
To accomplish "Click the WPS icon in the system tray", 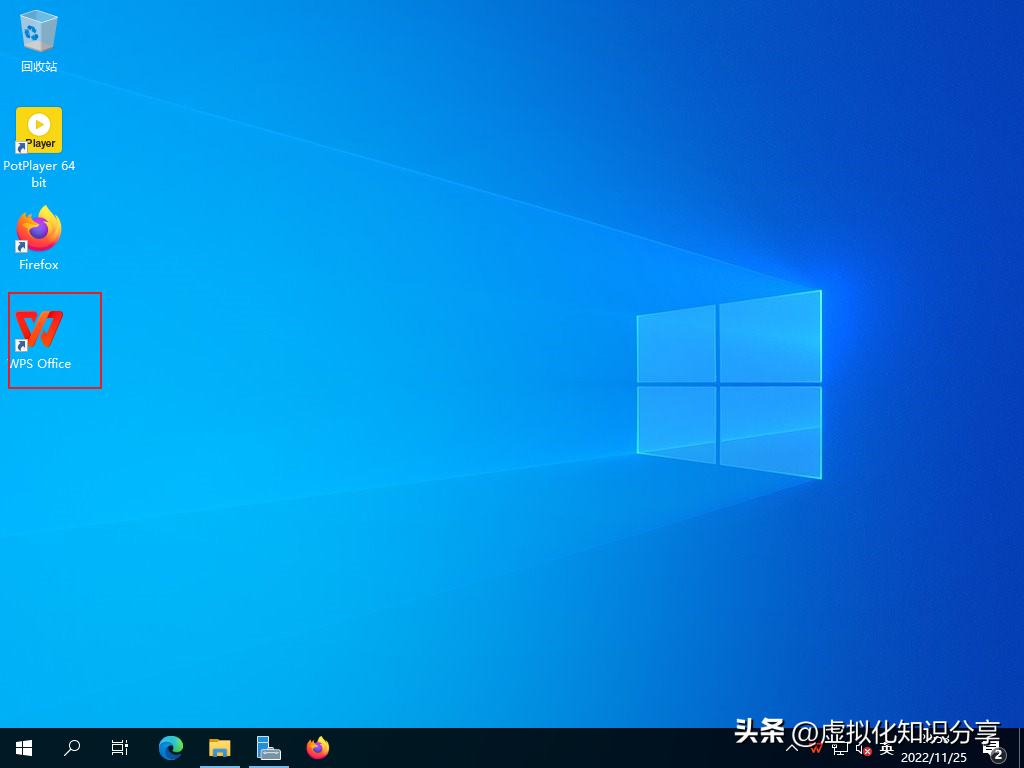I will [815, 749].
